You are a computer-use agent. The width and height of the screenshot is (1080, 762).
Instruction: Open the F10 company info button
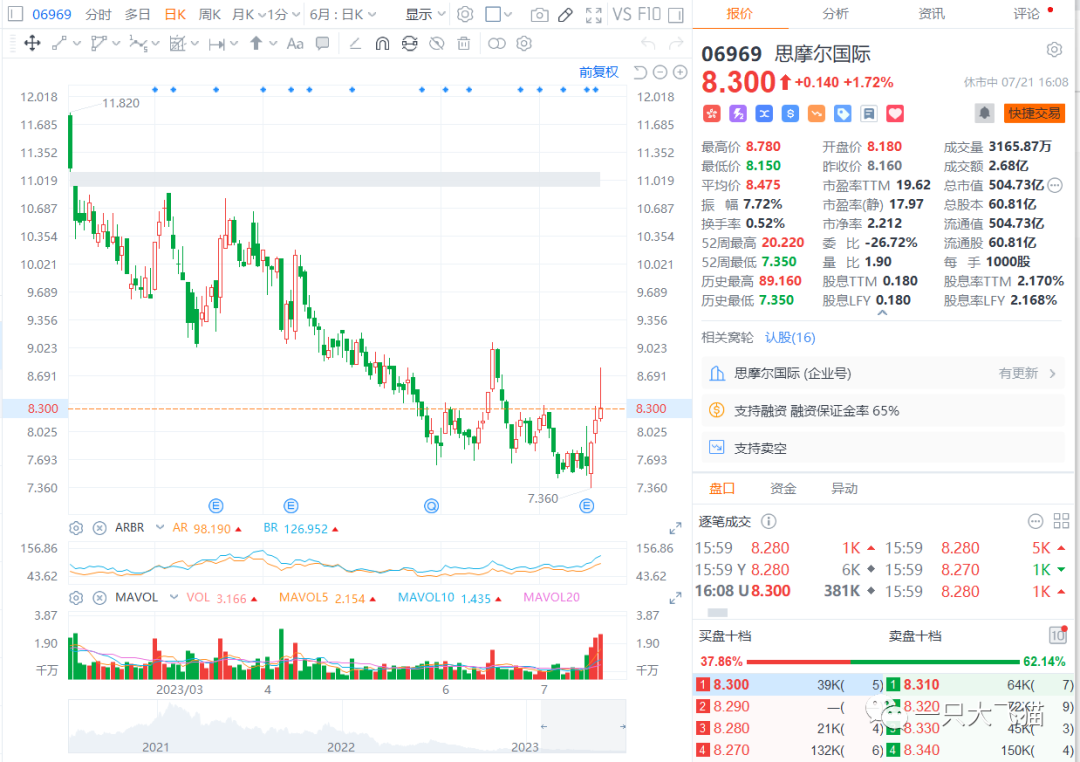coord(650,14)
